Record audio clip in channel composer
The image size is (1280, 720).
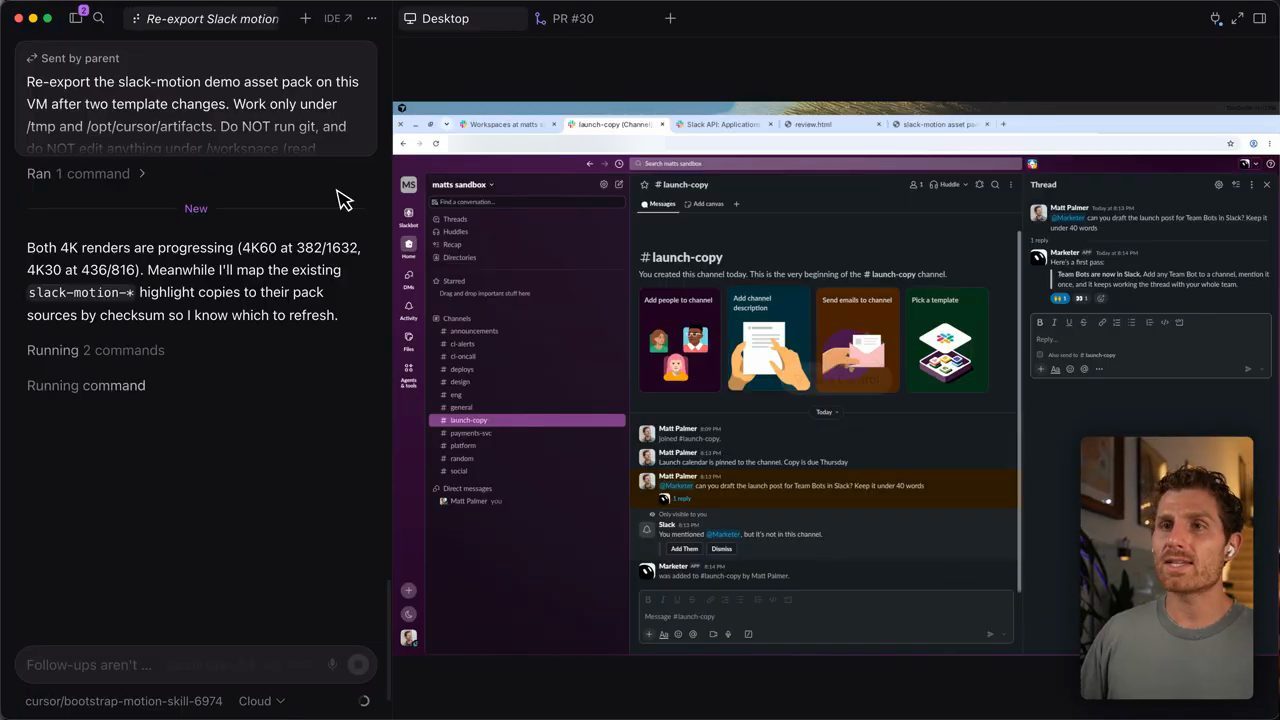(x=728, y=634)
